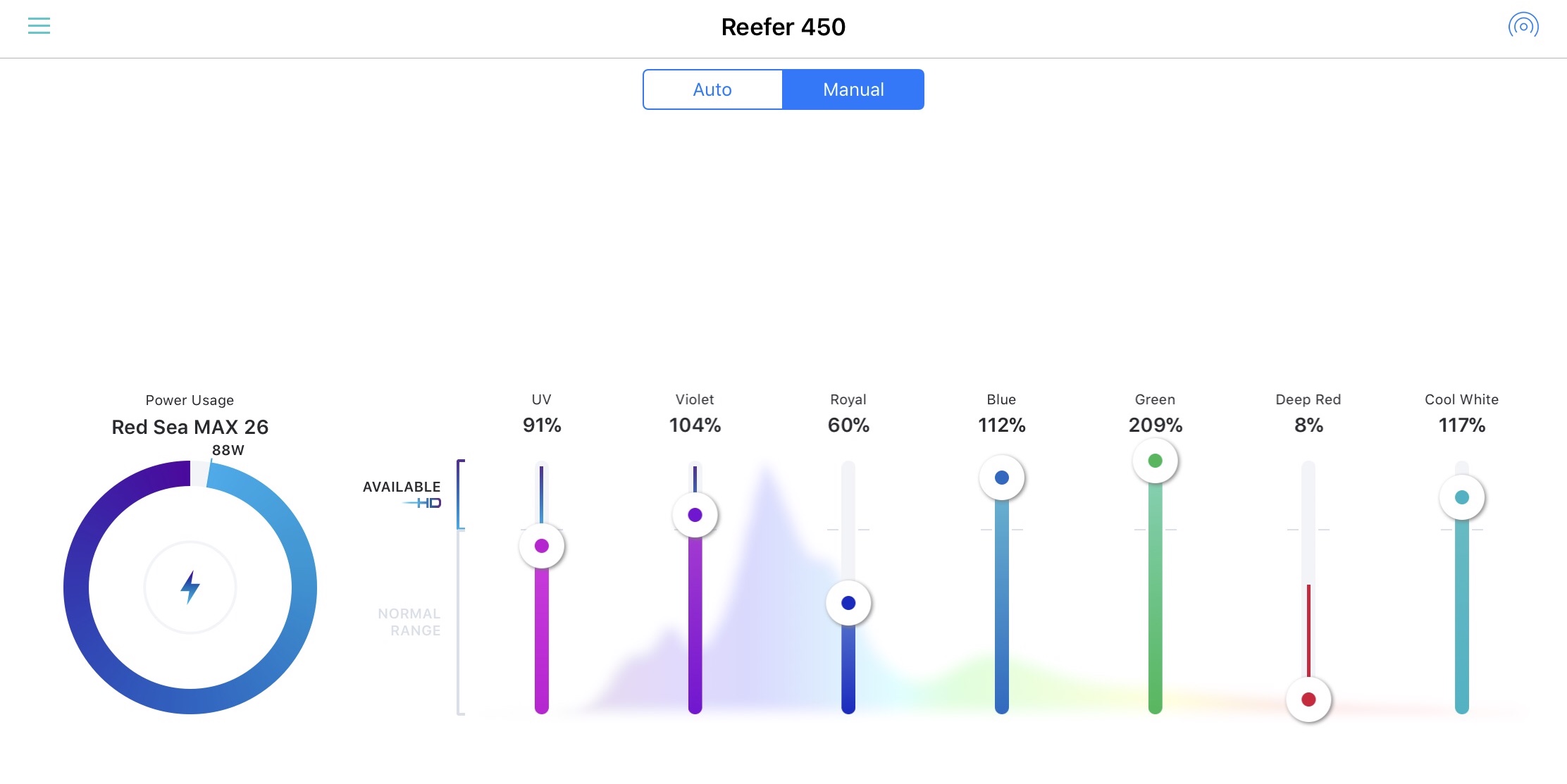Screen dimensions: 1567x784
Task: Open the hamburger menu
Action: coord(39,27)
